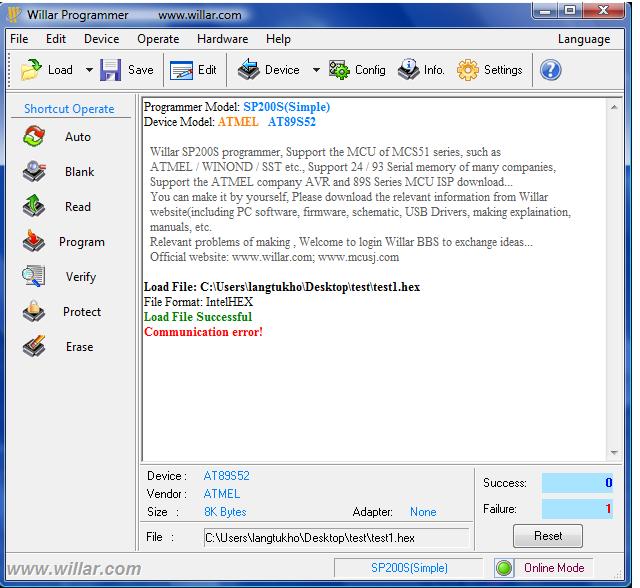The width and height of the screenshot is (640, 588).
Task: Click the Config gear icon
Action: click(339, 70)
